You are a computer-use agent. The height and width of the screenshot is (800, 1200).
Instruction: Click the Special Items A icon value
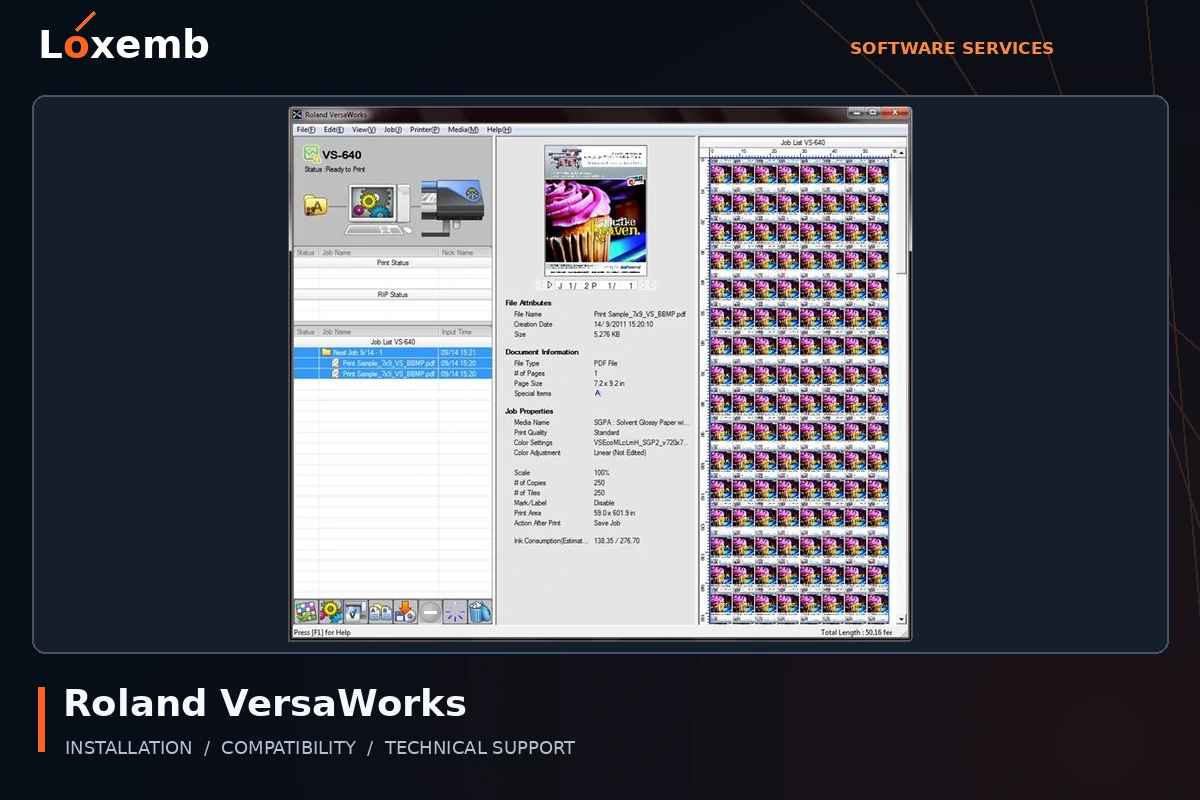(x=598, y=393)
